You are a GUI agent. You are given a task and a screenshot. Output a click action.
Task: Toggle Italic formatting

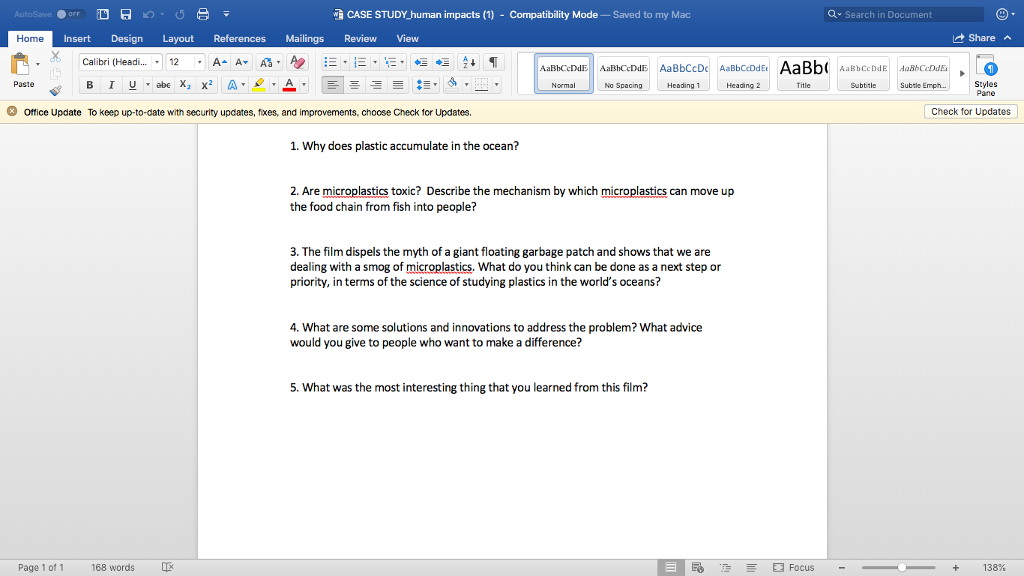point(111,85)
